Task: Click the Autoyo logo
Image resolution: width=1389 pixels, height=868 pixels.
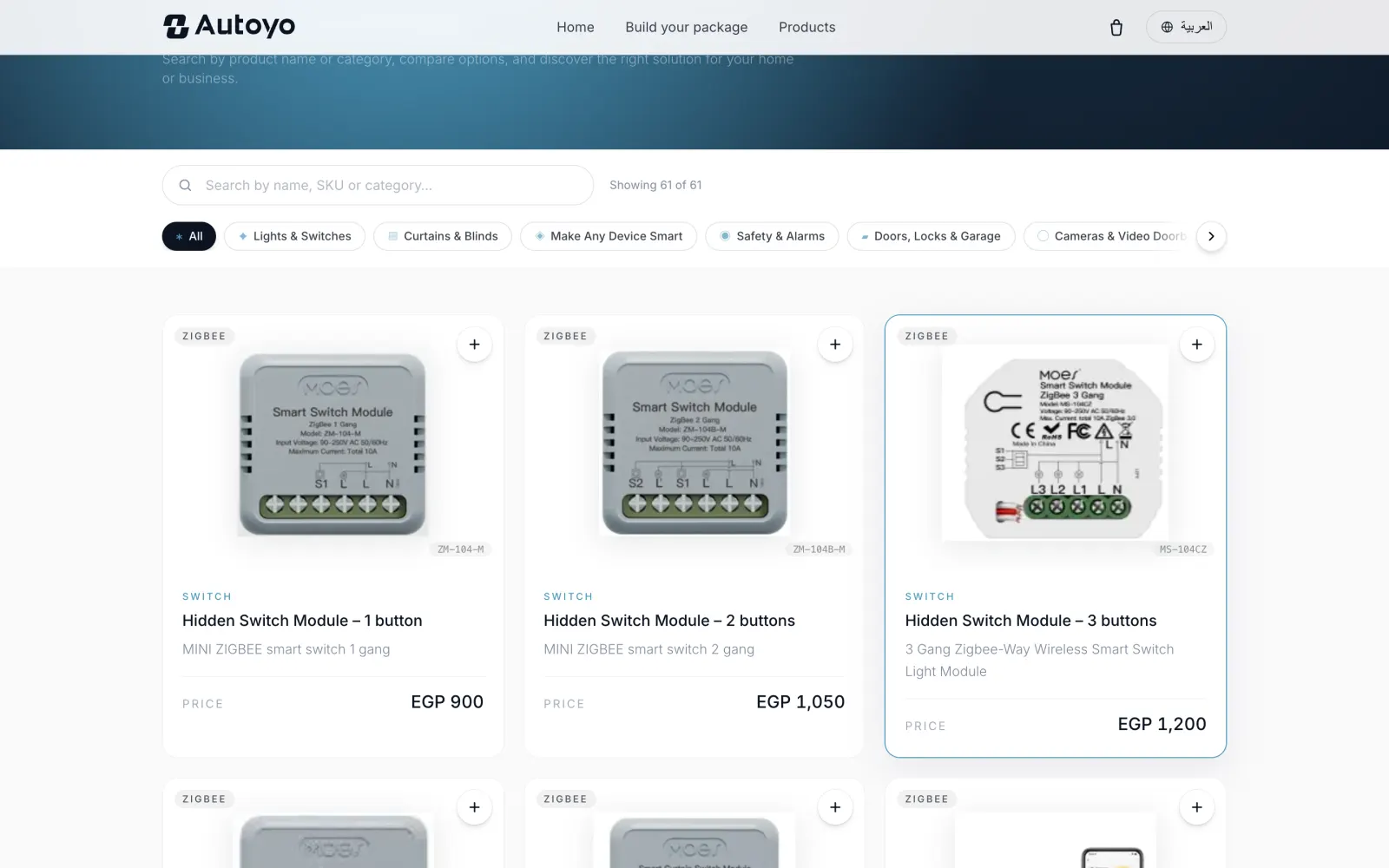Action: tap(229, 26)
